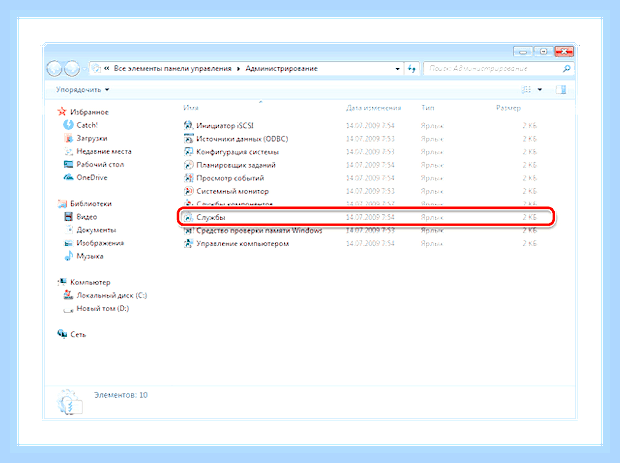The image size is (620, 463).
Task: Click the Управление компьютером icon
Action: [189, 244]
